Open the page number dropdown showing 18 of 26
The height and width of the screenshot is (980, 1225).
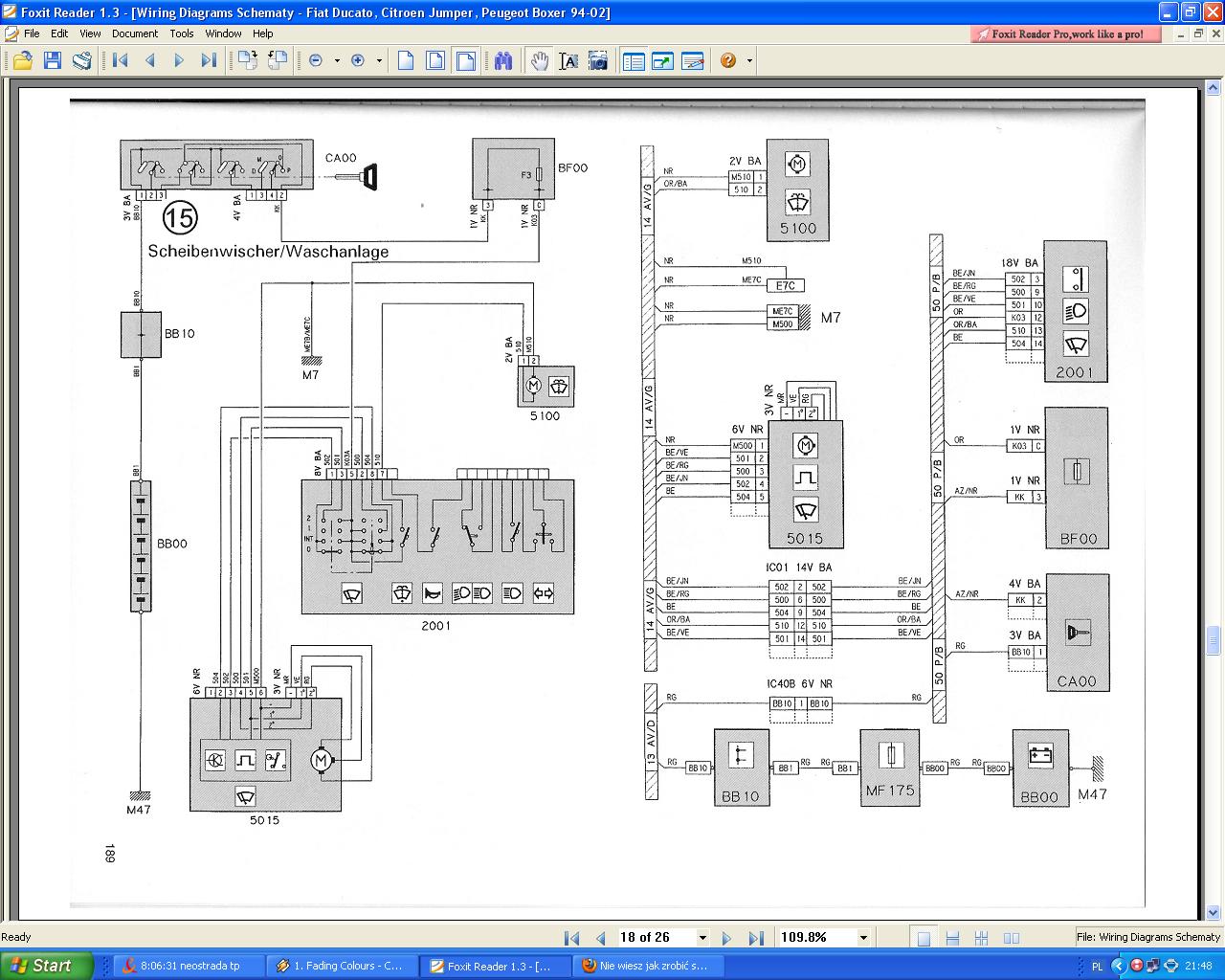point(702,938)
